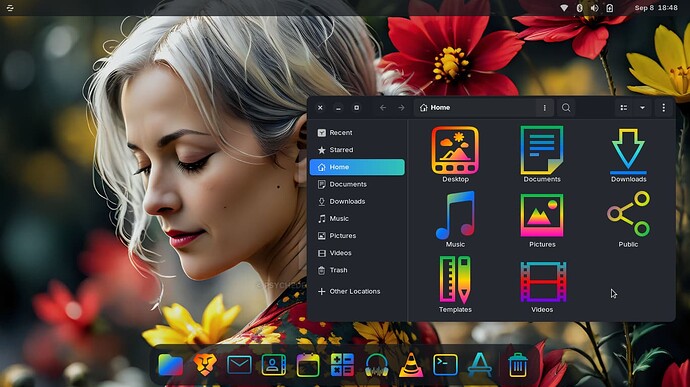Minimize the Files window

[338, 107]
